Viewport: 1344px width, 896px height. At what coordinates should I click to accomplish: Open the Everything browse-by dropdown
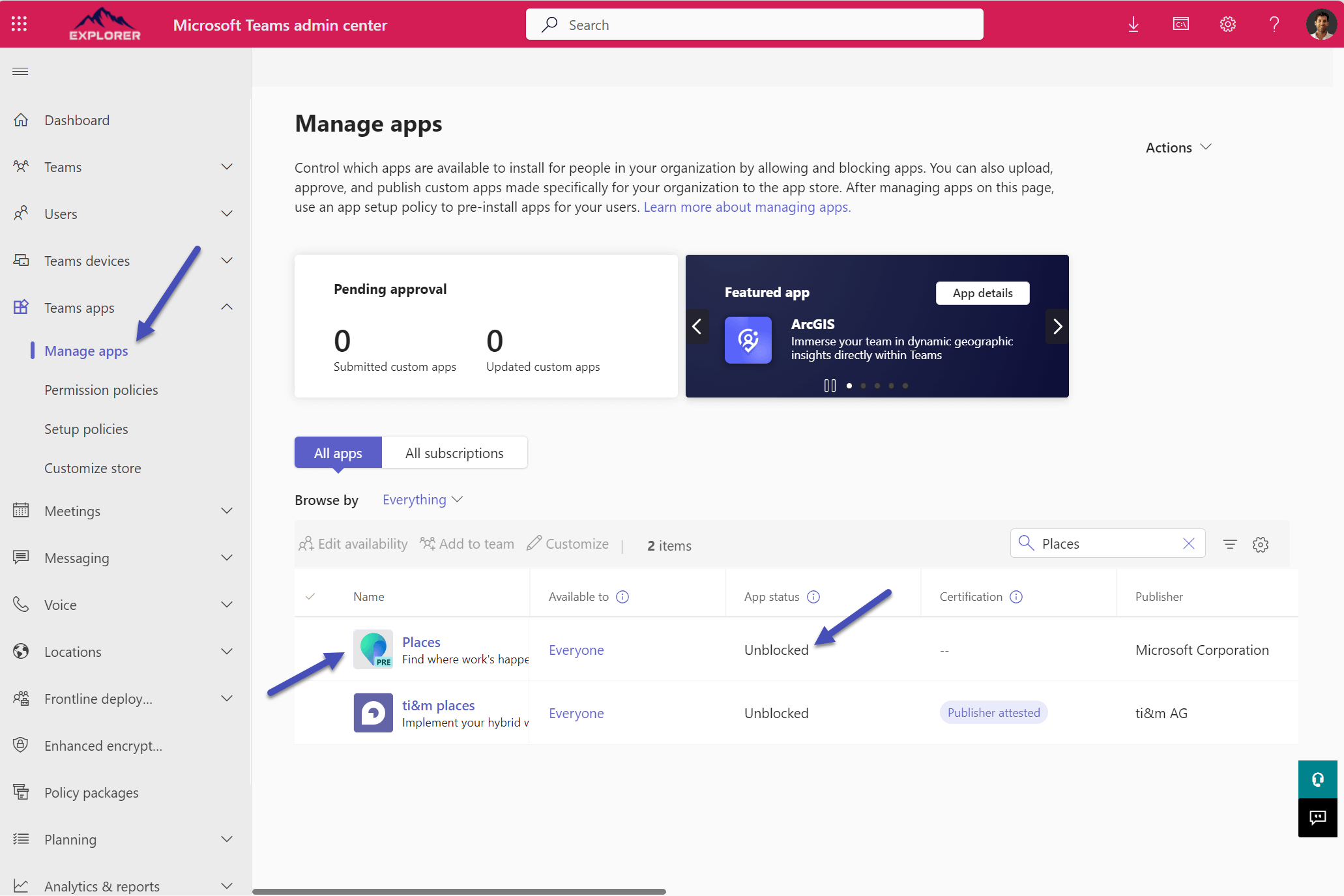pyautogui.click(x=422, y=500)
